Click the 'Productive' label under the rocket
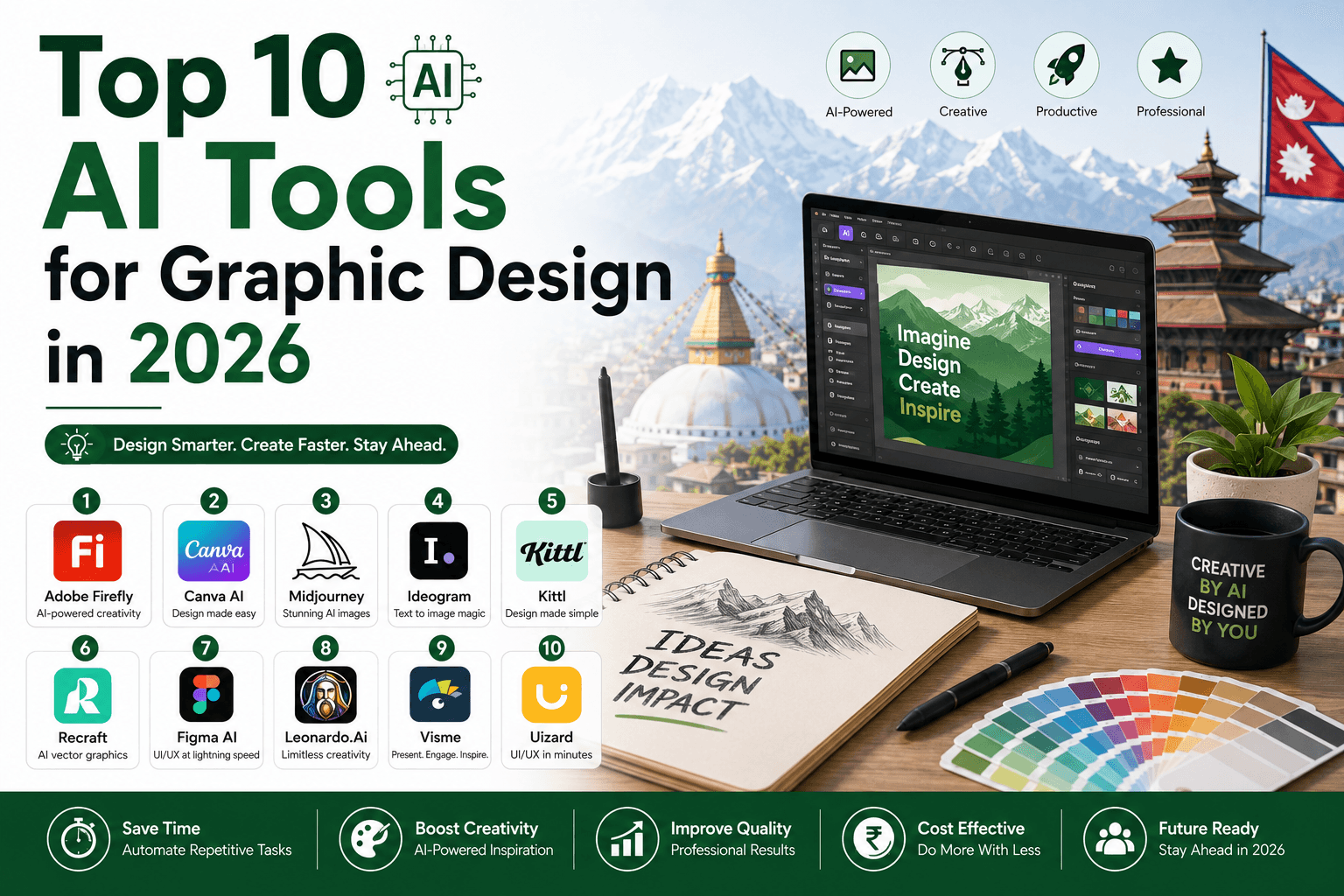1344x896 pixels. coord(1066,112)
